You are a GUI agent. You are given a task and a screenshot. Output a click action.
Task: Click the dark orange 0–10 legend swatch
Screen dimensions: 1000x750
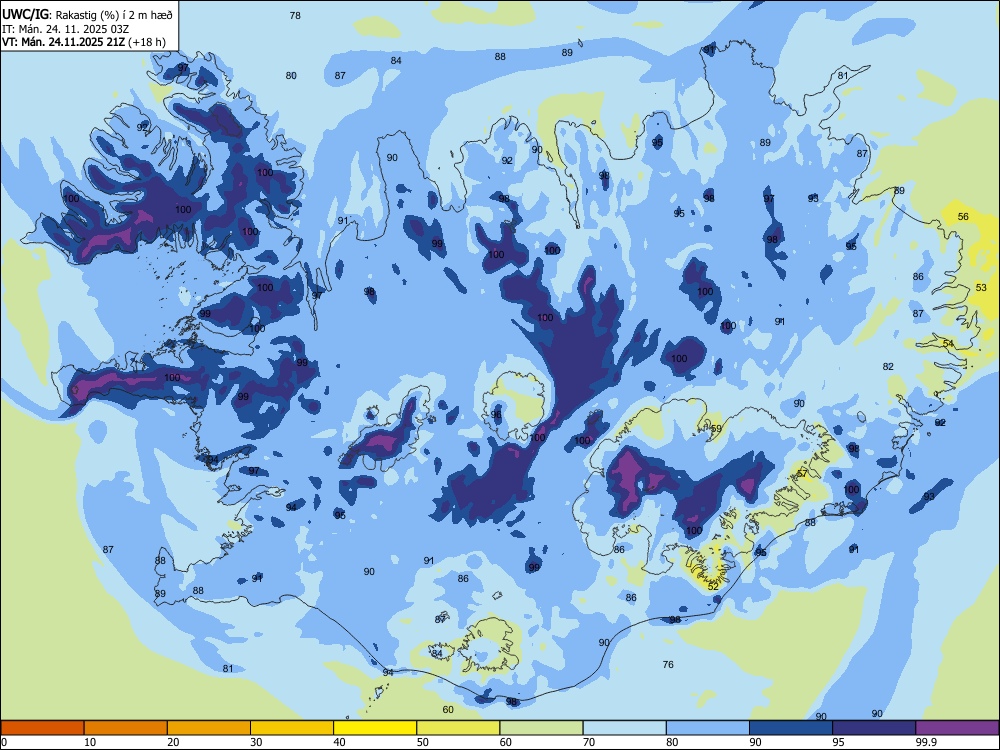[x=42, y=728]
